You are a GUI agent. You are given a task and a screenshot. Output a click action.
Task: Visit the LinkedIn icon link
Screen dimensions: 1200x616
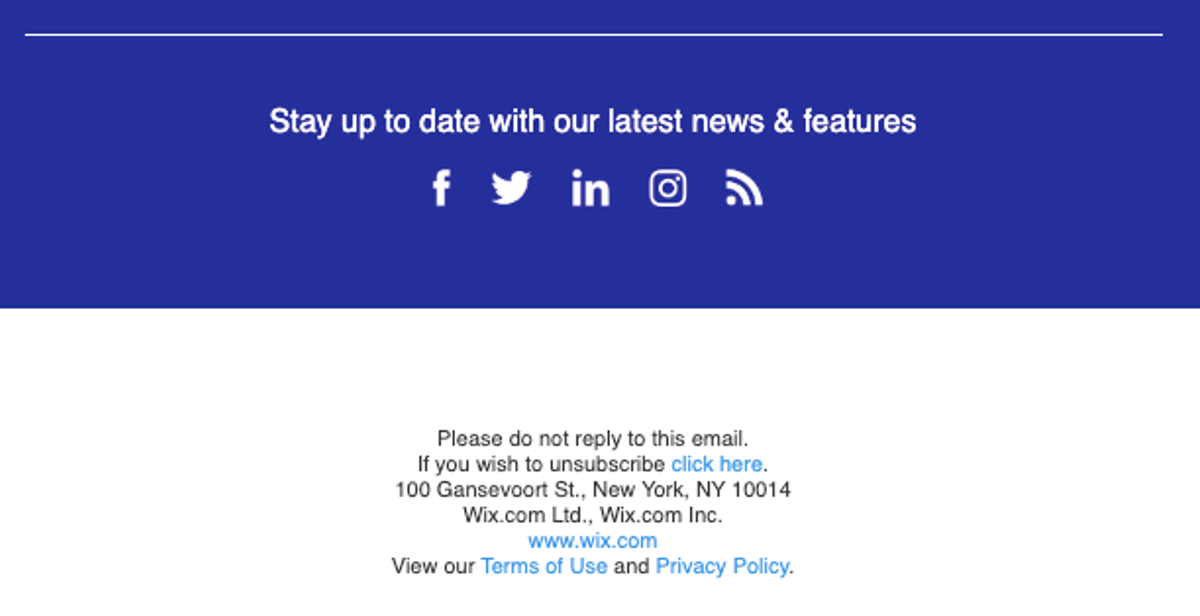click(590, 188)
